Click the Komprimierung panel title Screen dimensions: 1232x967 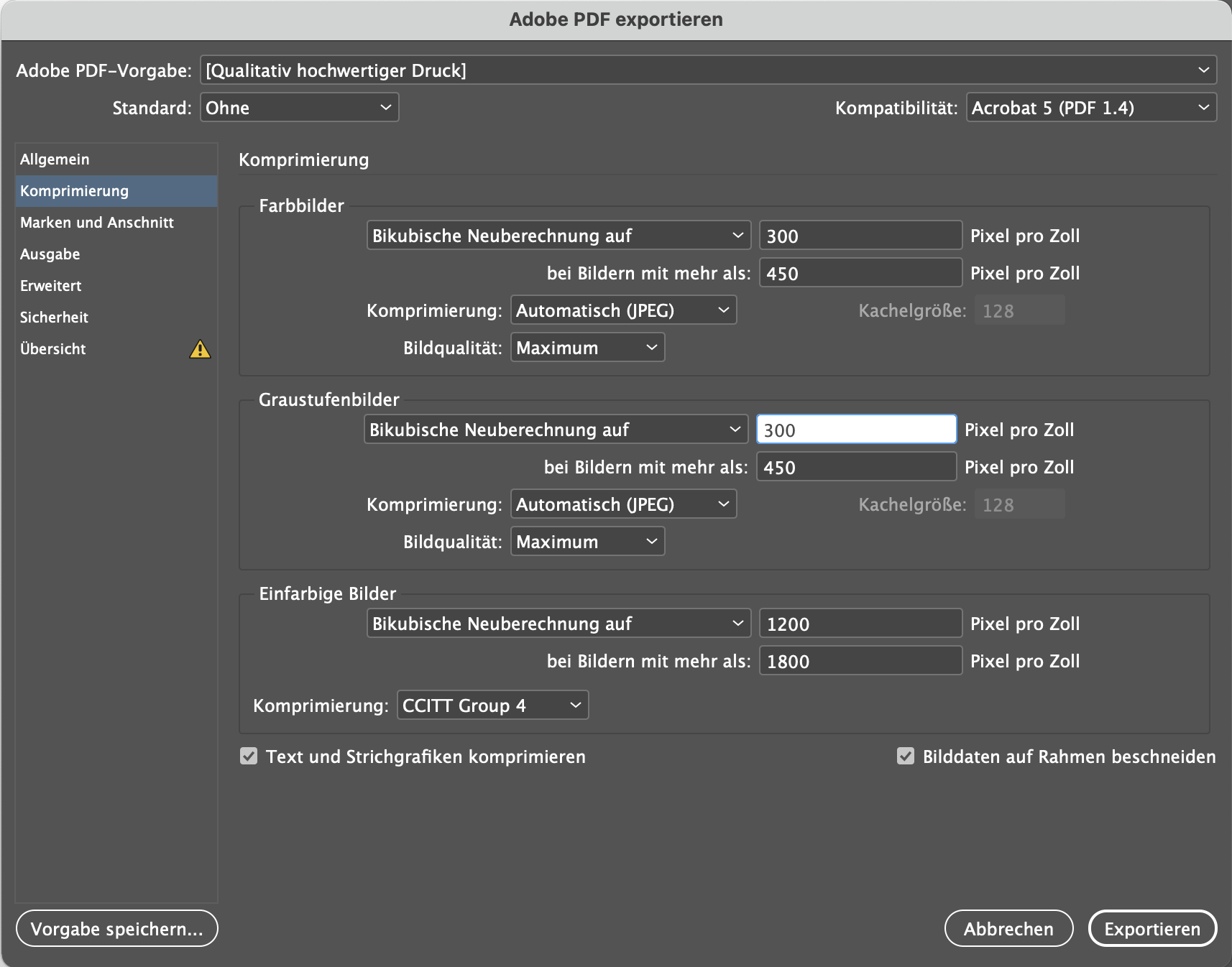tap(303, 159)
